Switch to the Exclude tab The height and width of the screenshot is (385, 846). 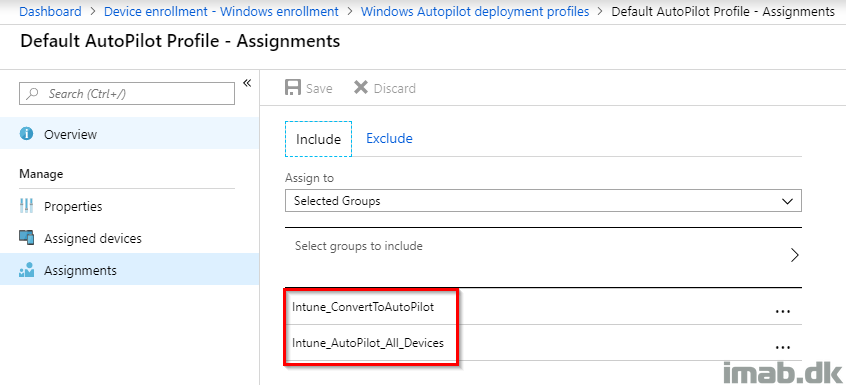(389, 139)
